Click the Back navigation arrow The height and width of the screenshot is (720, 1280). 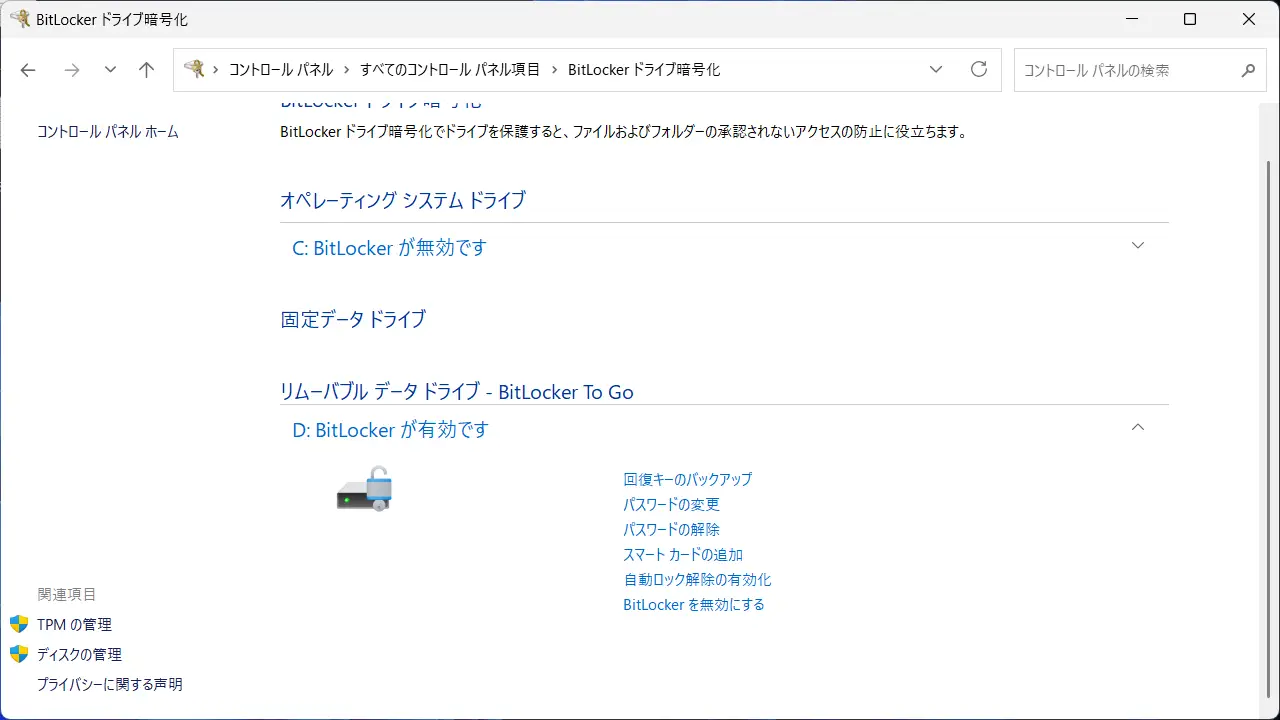point(28,70)
